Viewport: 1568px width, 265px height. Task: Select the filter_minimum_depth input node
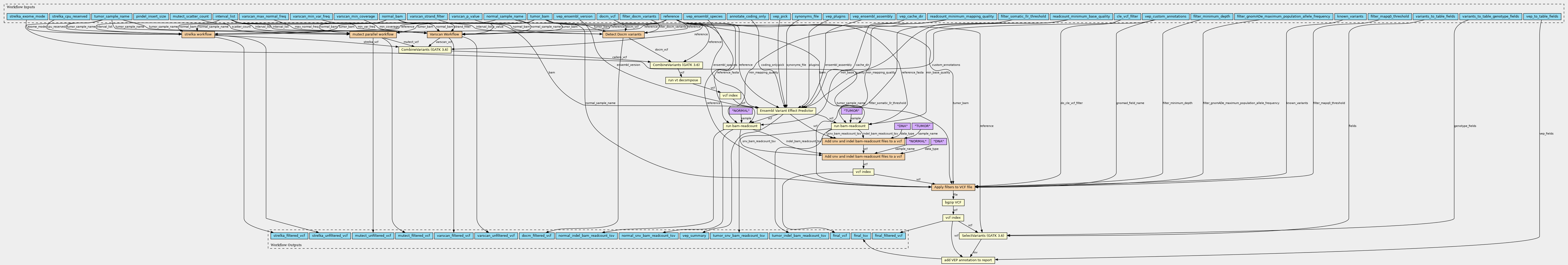pyautogui.click(x=1211, y=17)
